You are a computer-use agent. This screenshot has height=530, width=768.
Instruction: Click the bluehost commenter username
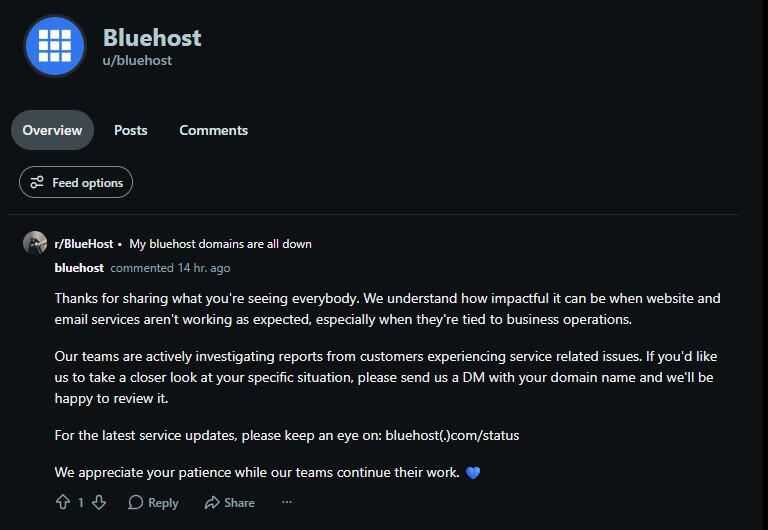coord(79,268)
